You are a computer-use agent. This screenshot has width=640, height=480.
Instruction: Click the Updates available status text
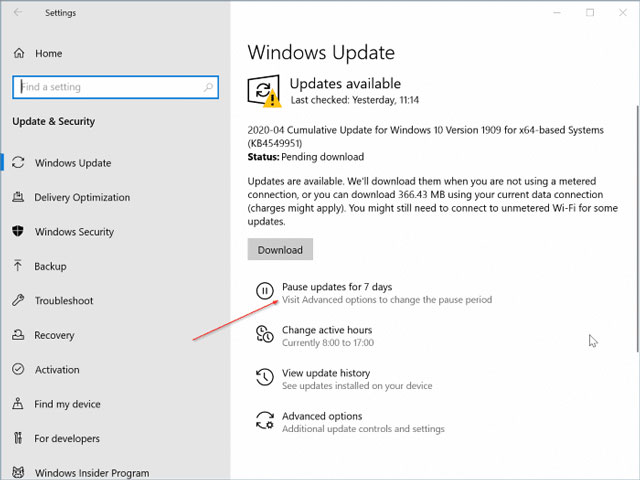345,83
